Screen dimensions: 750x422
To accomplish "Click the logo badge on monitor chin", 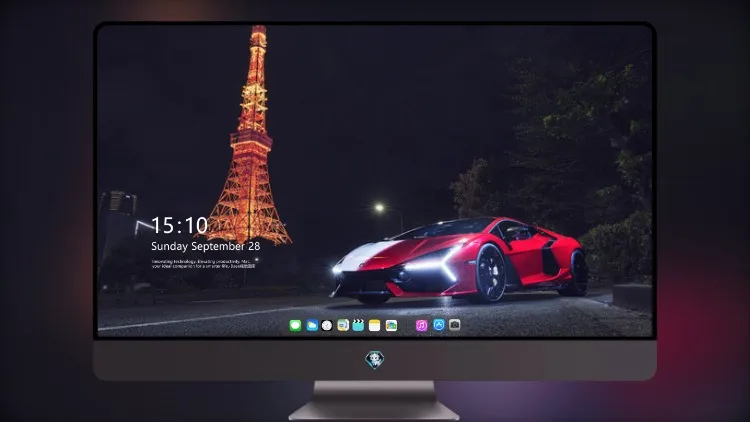I will coord(375,360).
